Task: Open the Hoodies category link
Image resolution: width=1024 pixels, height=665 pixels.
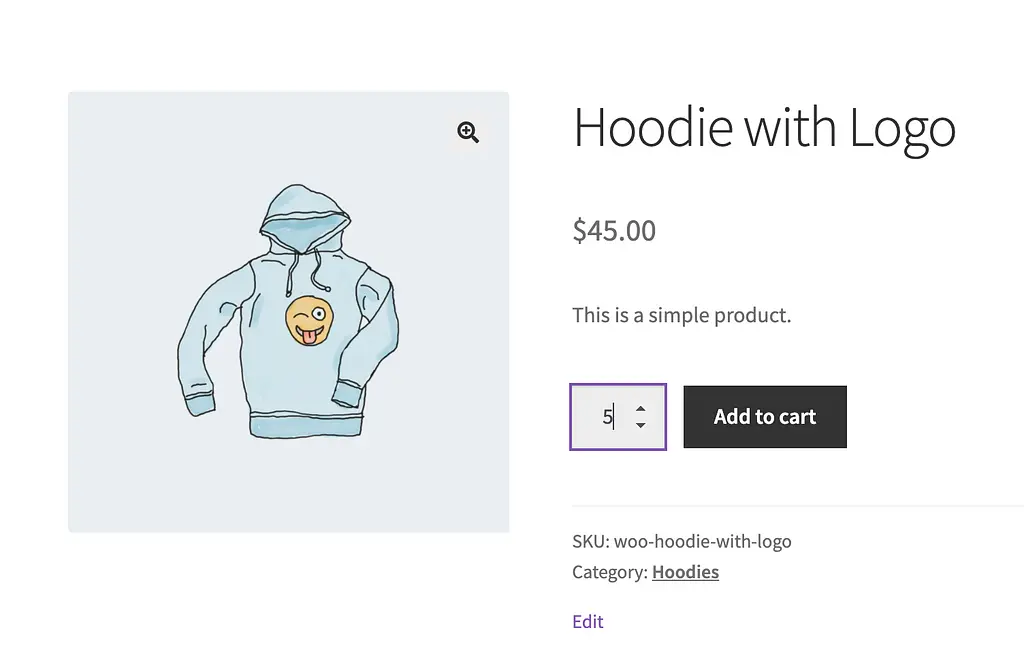Action: coord(685,572)
